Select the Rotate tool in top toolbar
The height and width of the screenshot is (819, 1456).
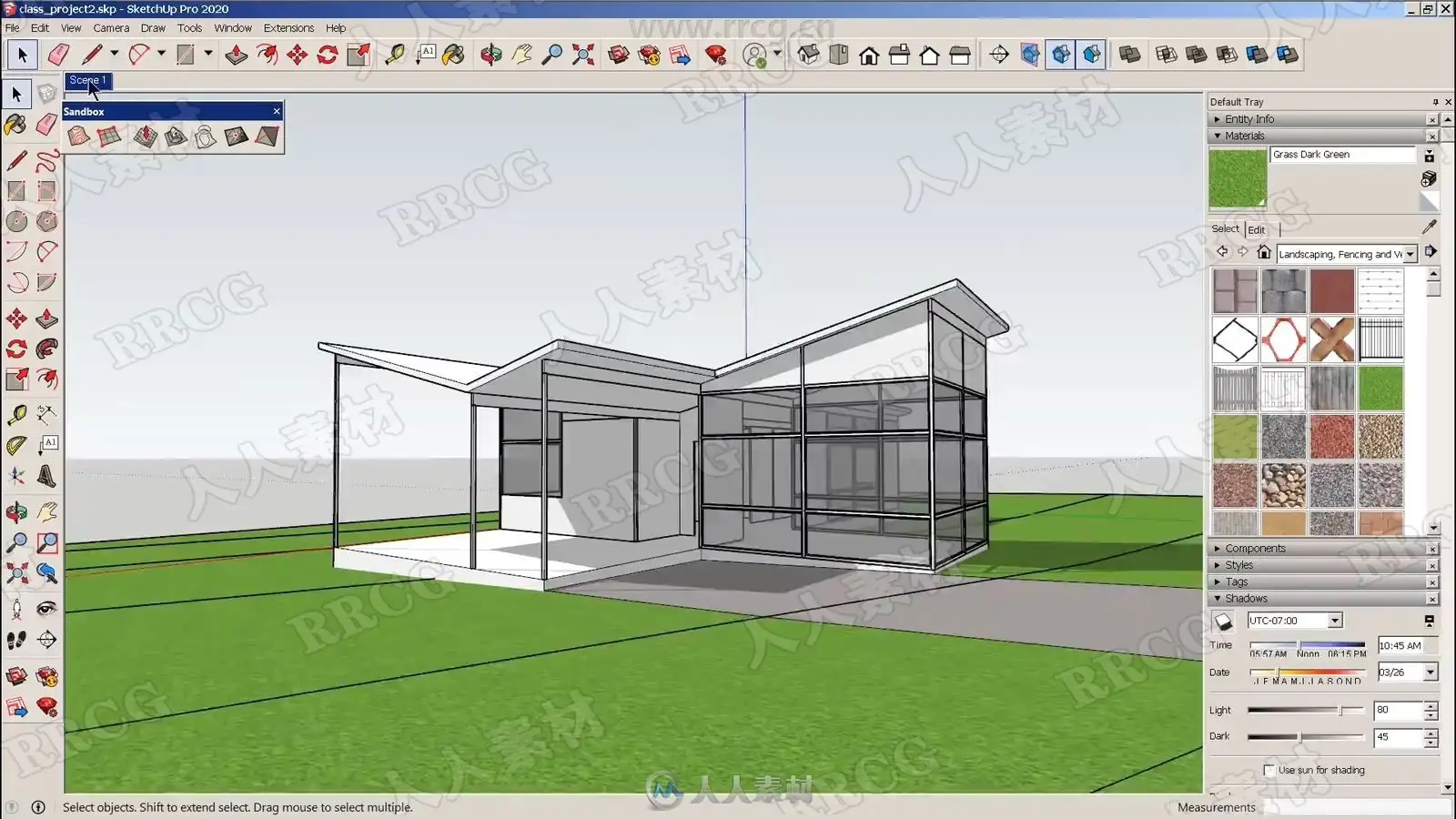click(328, 55)
